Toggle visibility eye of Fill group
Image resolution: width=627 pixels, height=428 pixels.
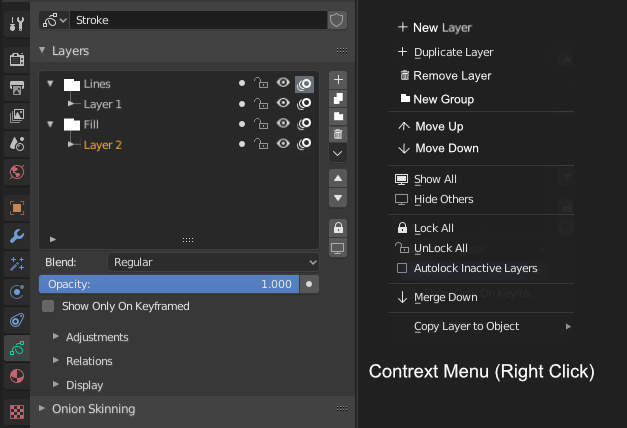[x=283, y=123]
